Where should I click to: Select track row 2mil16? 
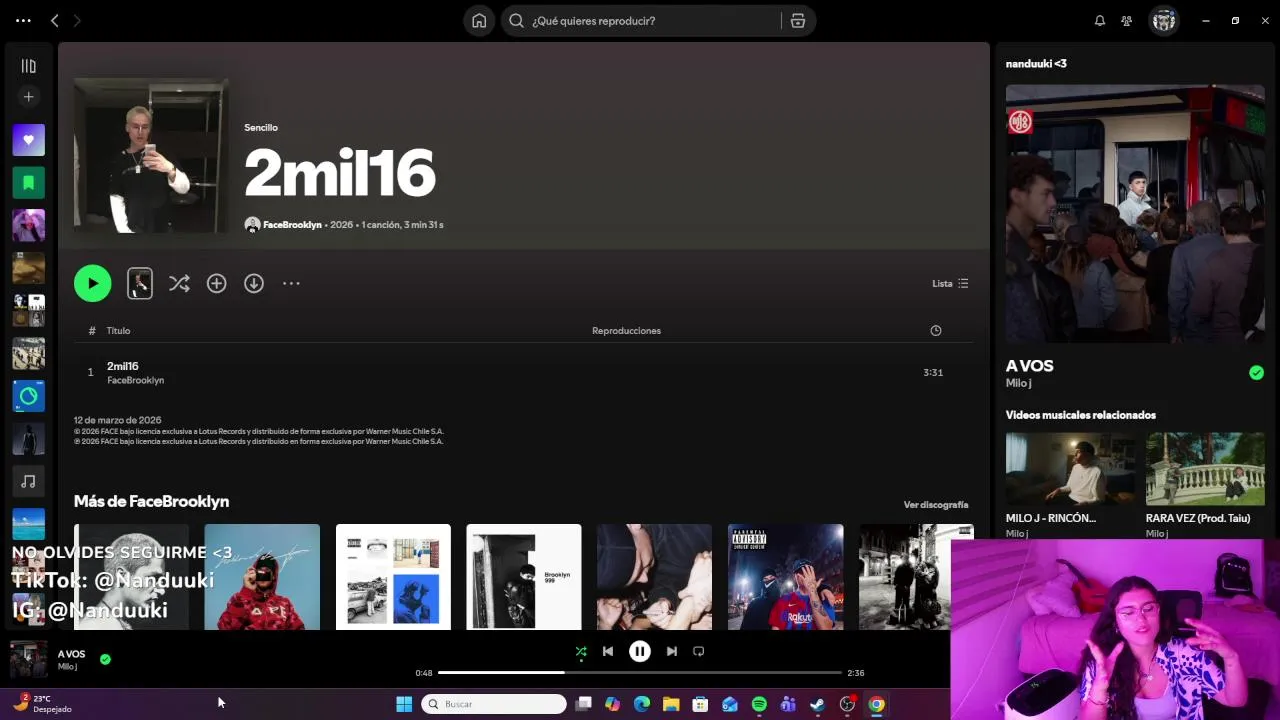click(x=523, y=372)
